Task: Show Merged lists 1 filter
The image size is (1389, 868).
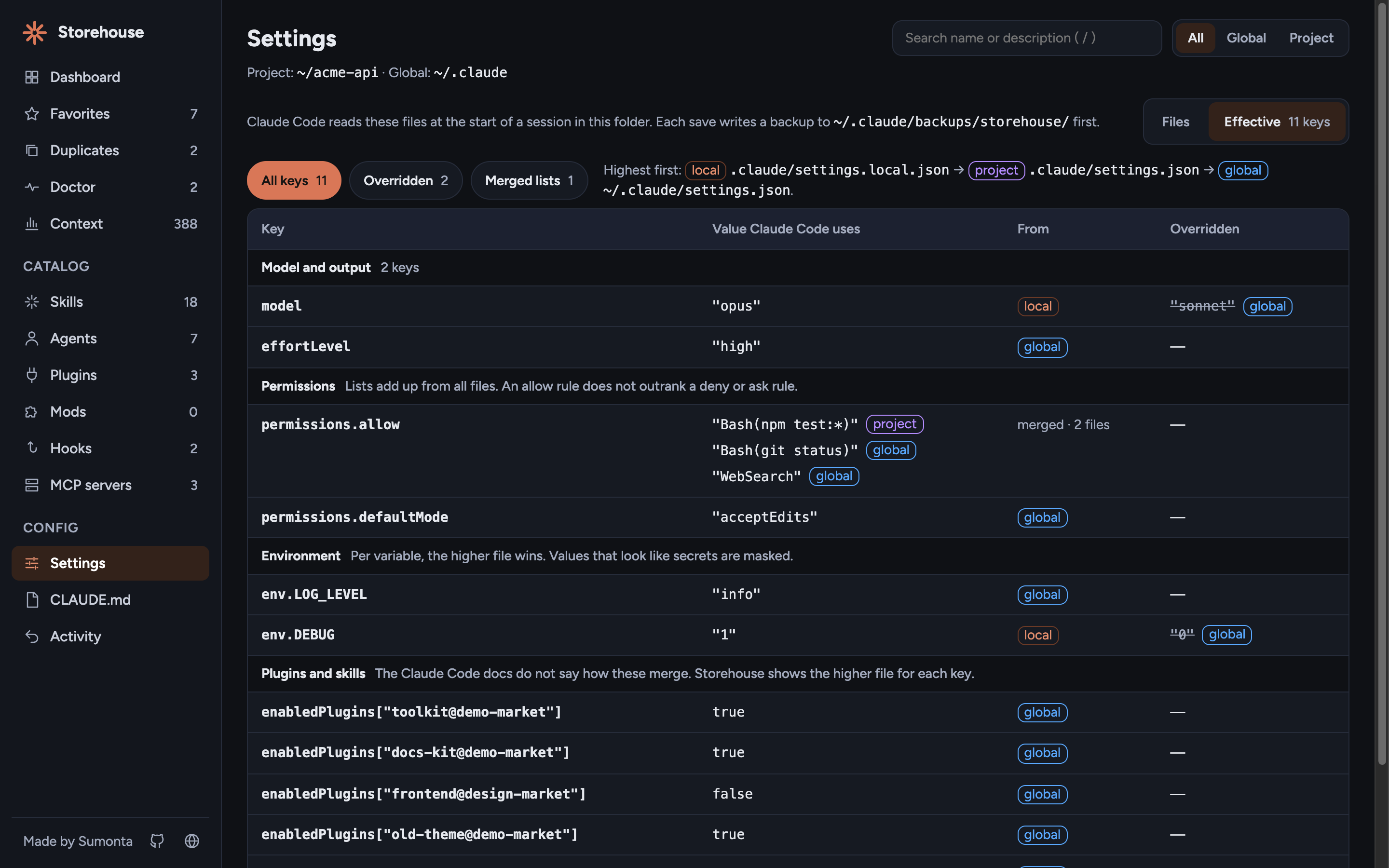Action: (x=529, y=180)
